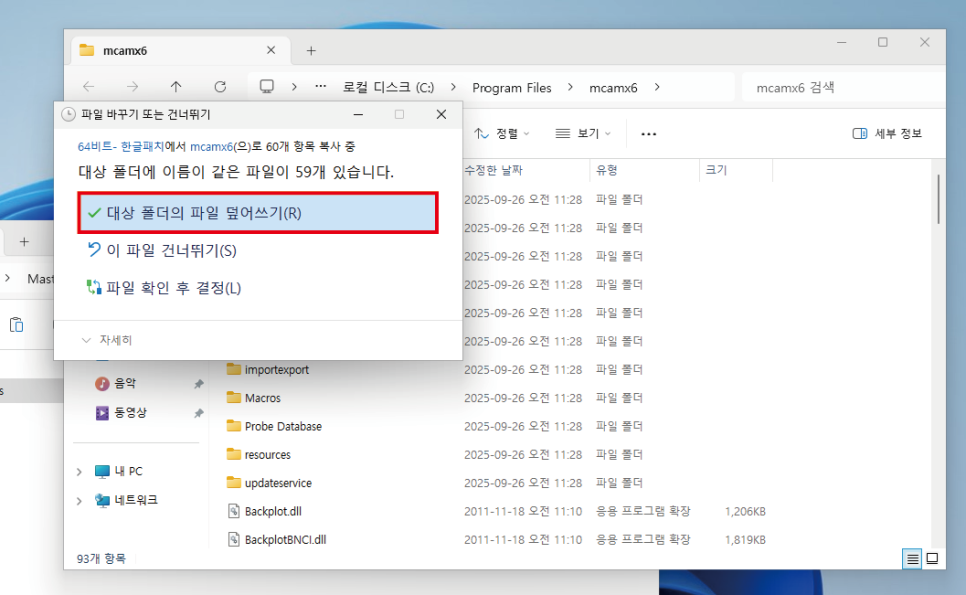966x595 pixels.
Task: Switch to large thumbnails view icon in status bar
Action: tap(932, 559)
